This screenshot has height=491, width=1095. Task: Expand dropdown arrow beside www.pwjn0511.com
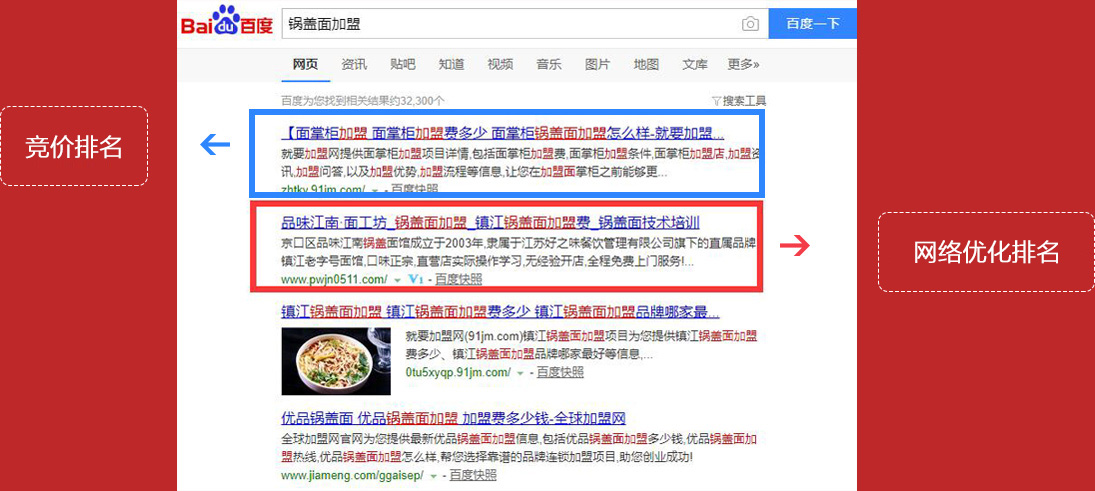397,280
